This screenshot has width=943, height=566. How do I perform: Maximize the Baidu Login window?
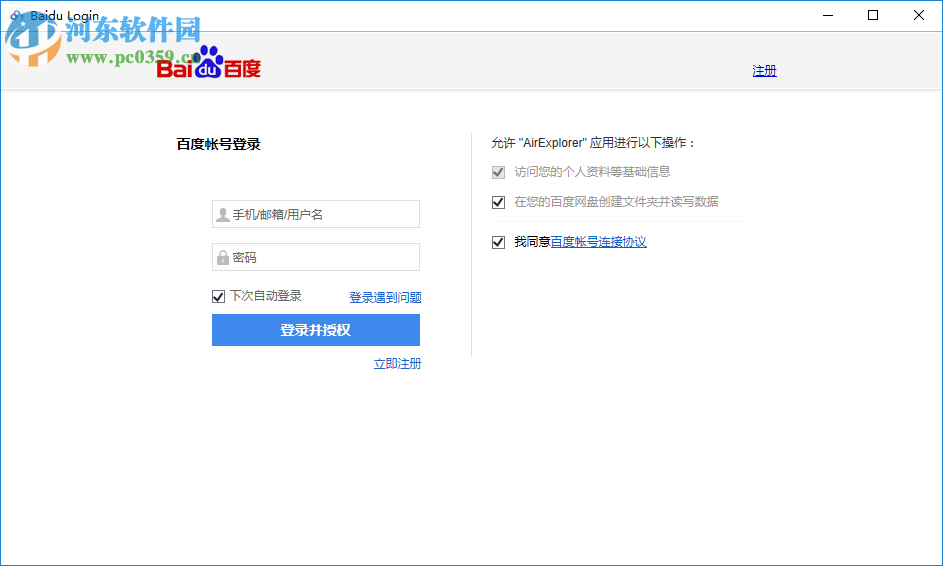click(x=873, y=15)
